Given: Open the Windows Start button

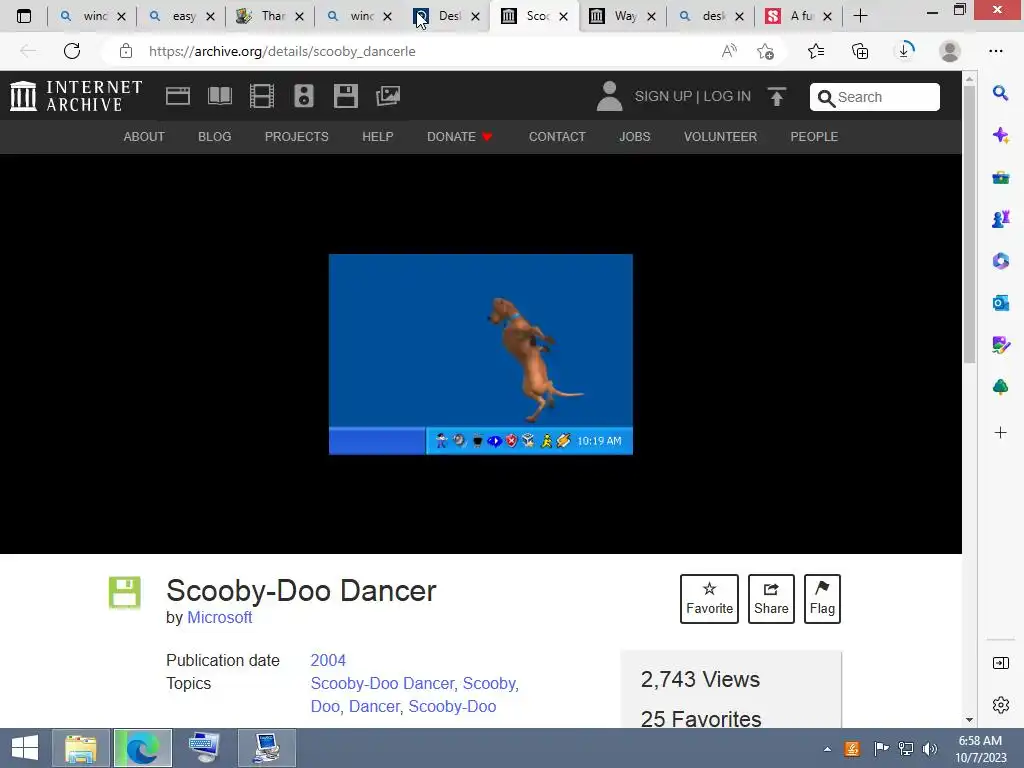Looking at the screenshot, I should point(25,748).
